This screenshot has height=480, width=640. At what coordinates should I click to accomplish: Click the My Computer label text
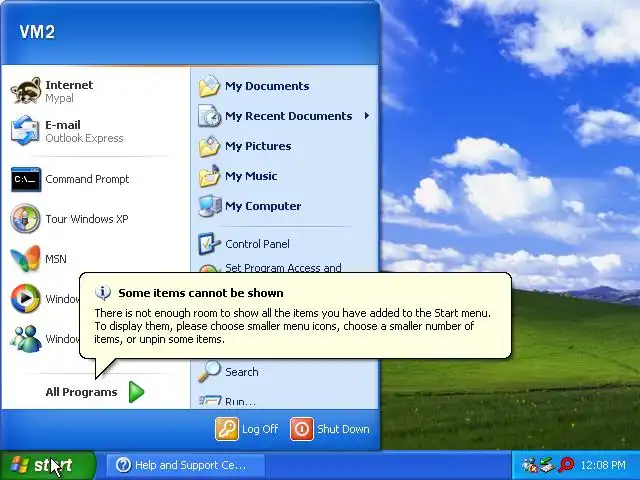click(263, 206)
